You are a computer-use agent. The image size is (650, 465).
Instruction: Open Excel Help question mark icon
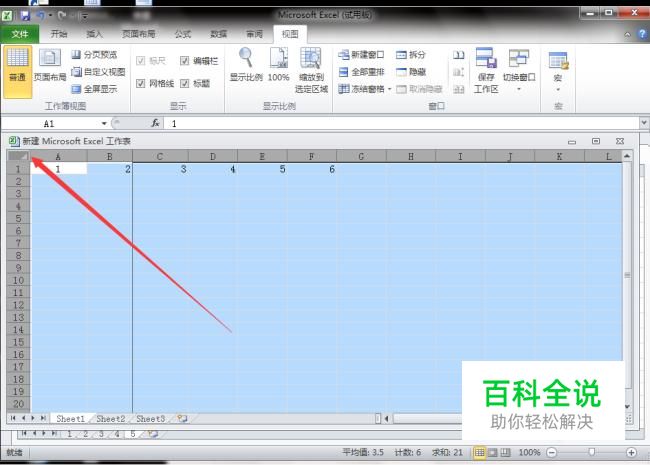[642, 34]
